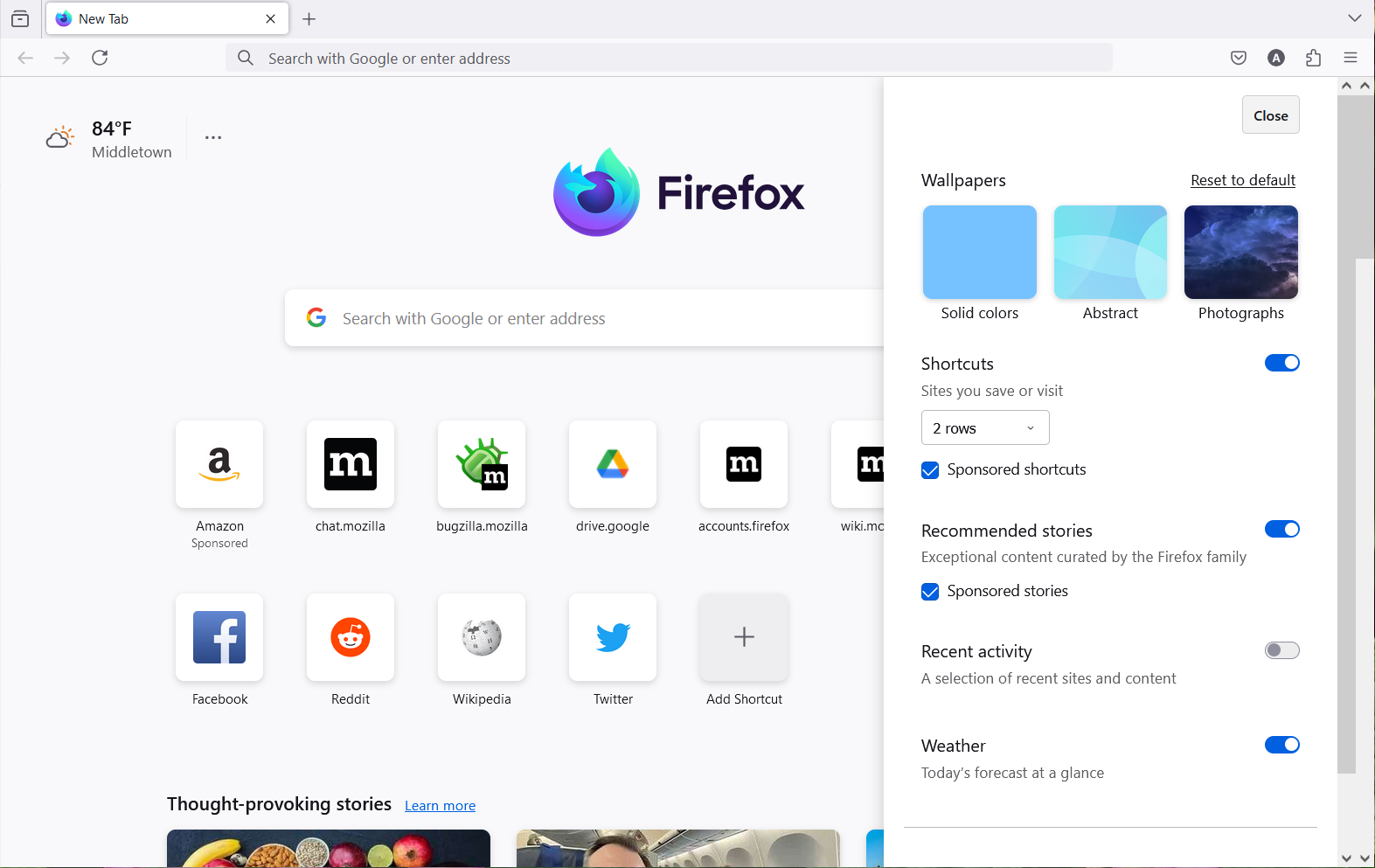This screenshot has width=1375, height=868.
Task: Open the 2 rows dropdown
Action: [985, 427]
